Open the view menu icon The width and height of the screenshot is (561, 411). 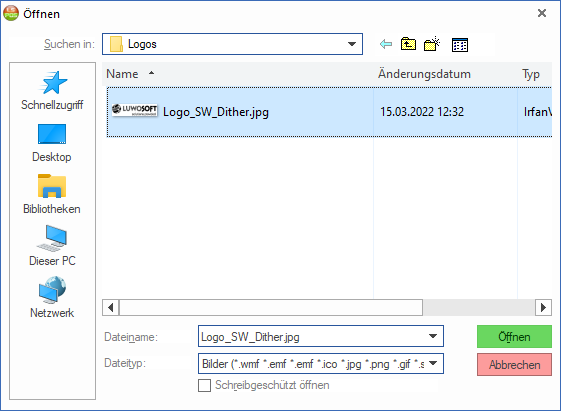[x=460, y=45]
